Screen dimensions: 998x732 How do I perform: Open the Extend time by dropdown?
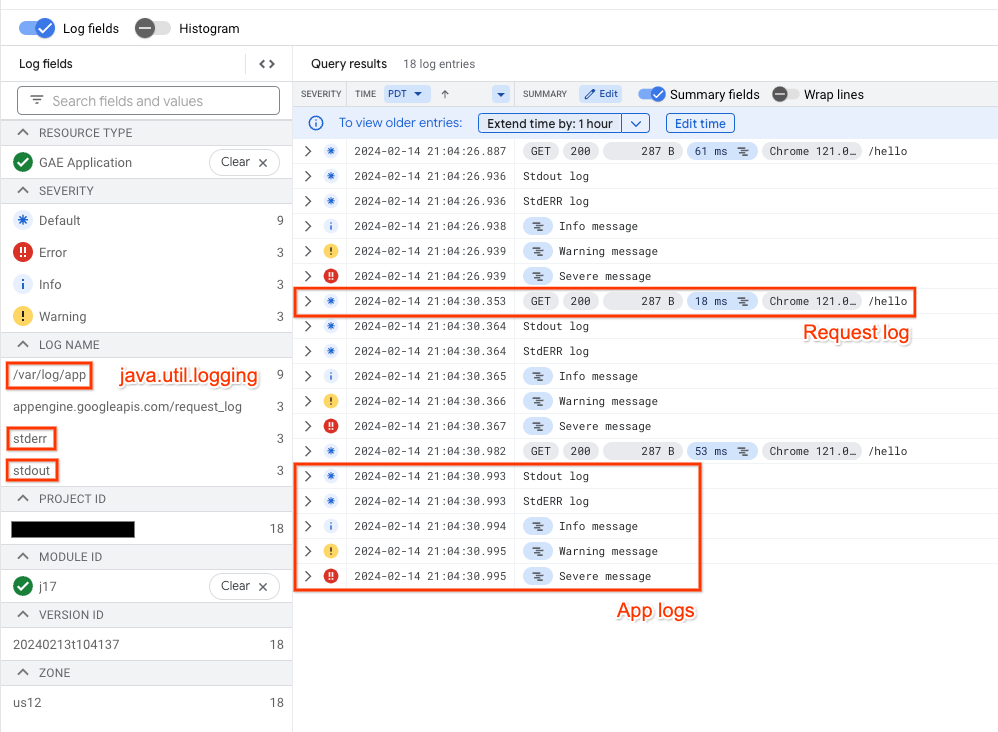[635, 121]
